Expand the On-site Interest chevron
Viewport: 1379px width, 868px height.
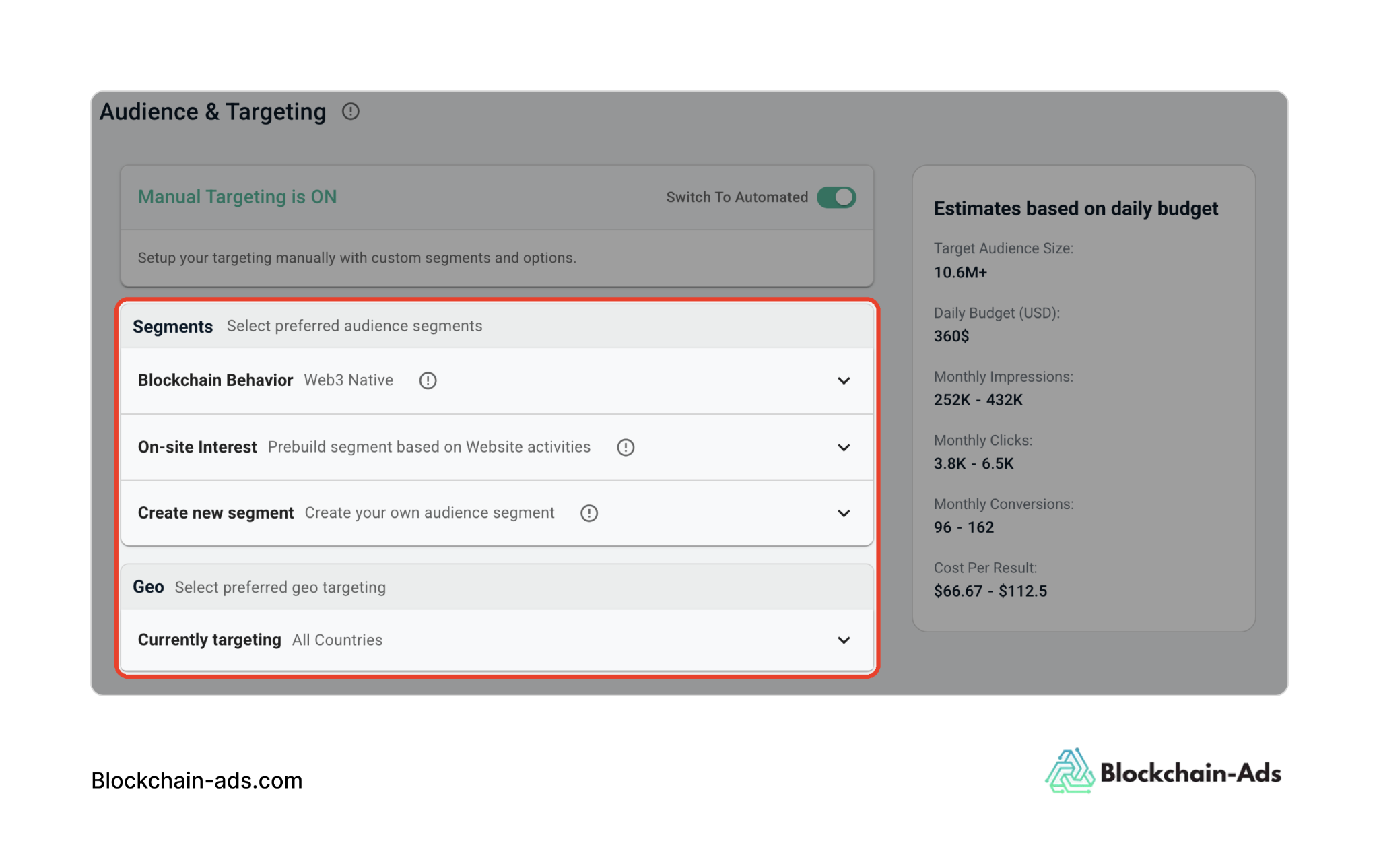point(844,448)
